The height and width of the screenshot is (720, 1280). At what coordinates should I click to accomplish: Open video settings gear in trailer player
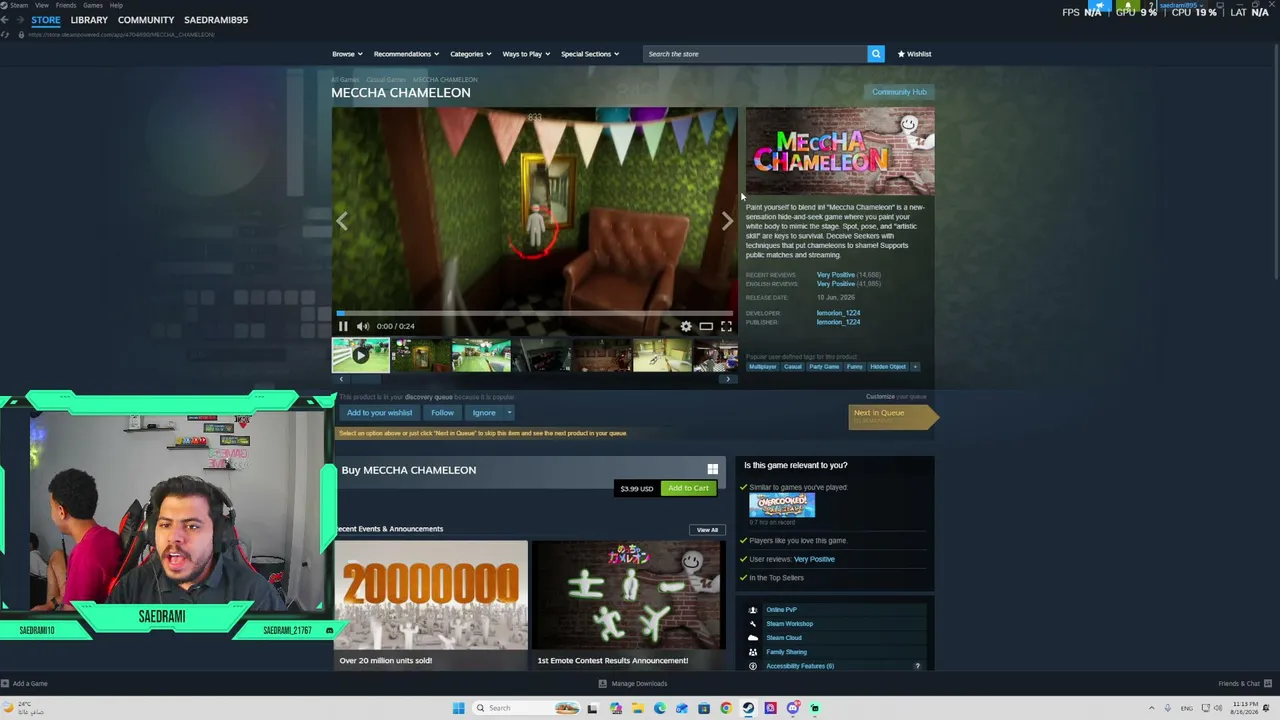(686, 326)
